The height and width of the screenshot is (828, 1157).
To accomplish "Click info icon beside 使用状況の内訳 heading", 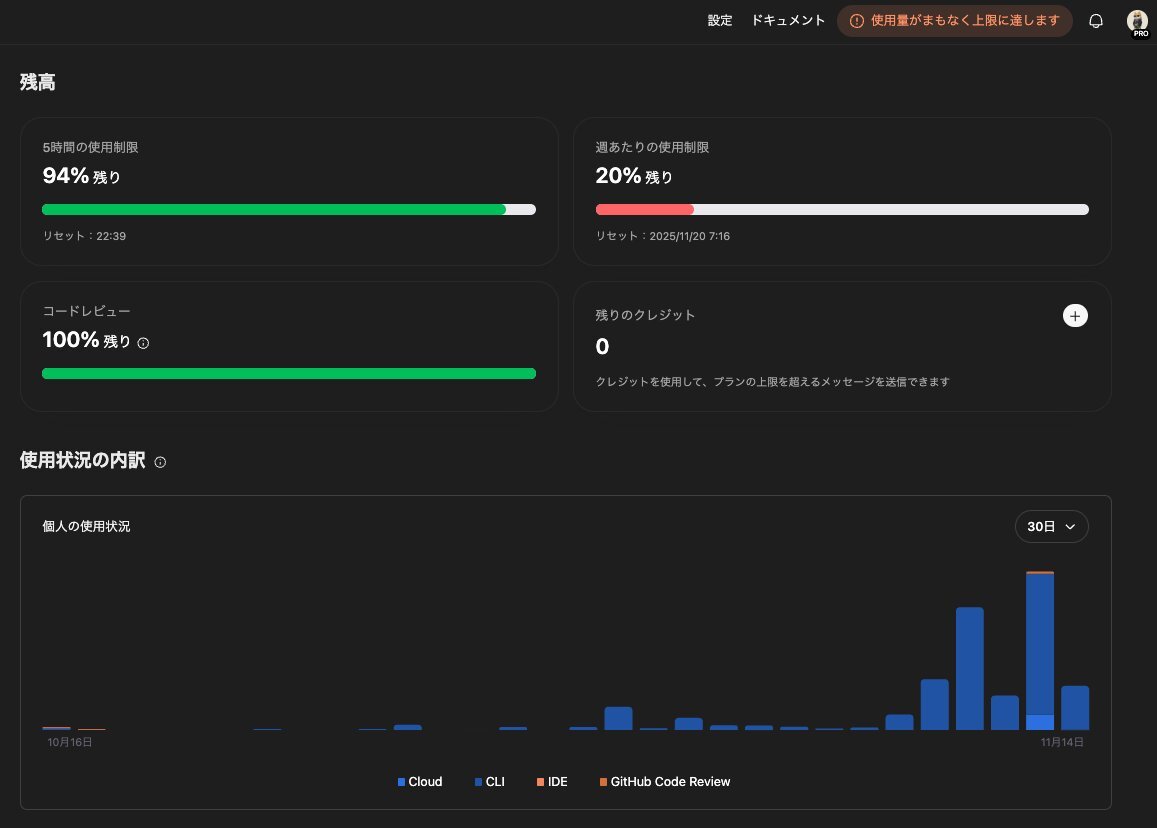I will point(161,462).
